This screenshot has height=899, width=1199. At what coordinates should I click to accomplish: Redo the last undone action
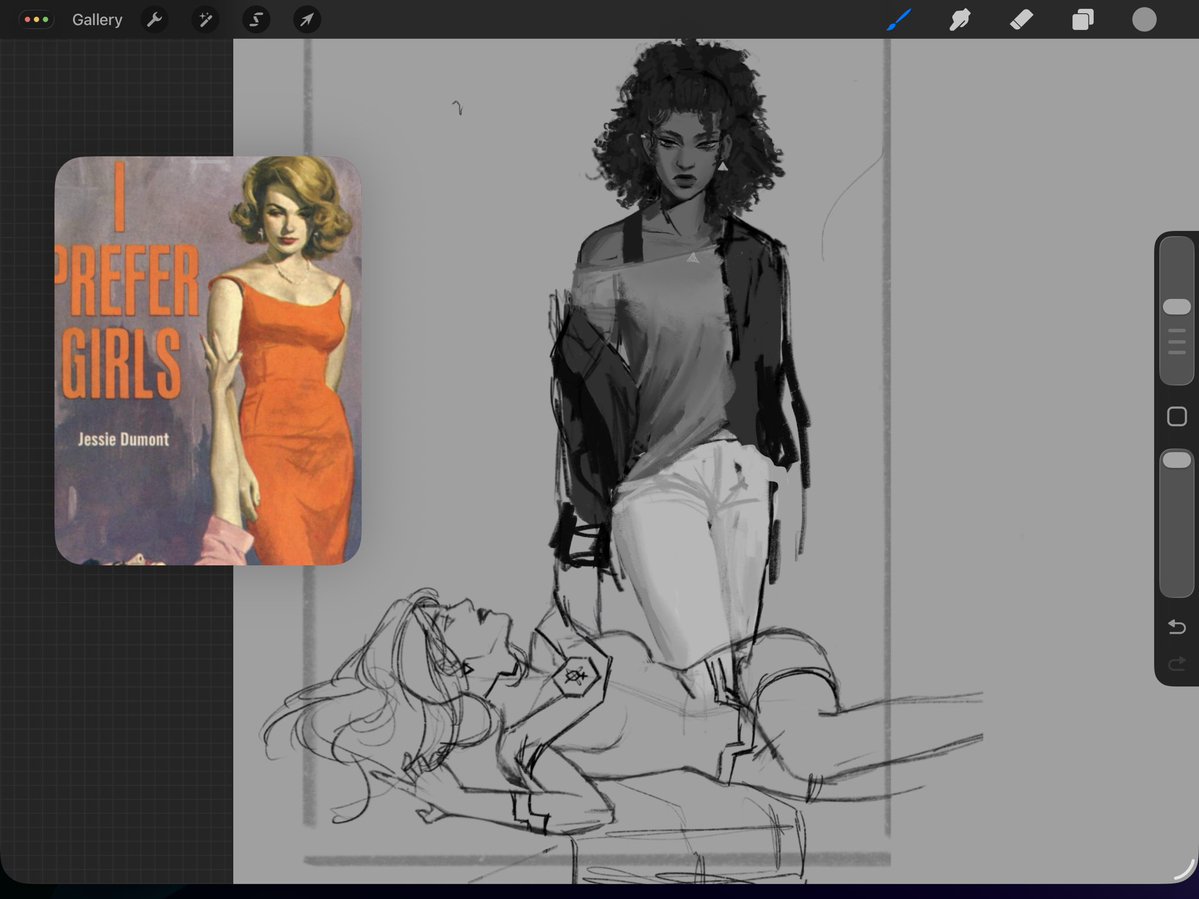tap(1177, 664)
